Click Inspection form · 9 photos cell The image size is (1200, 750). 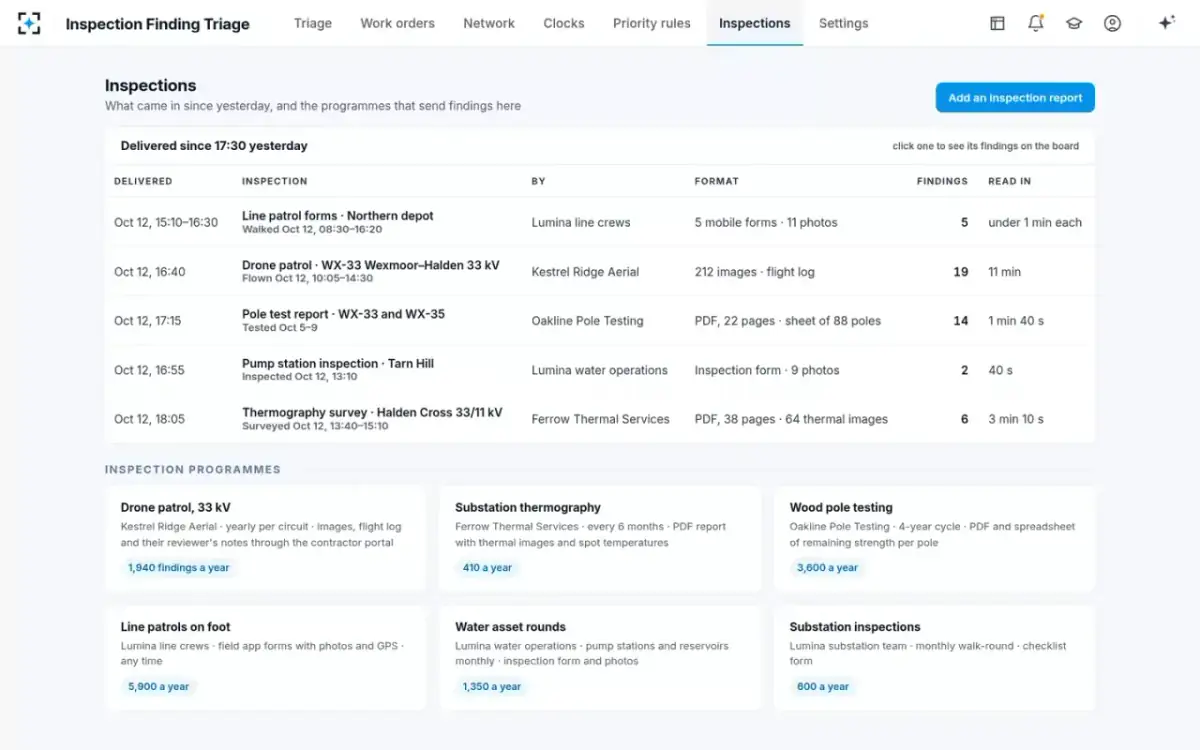tap(767, 370)
